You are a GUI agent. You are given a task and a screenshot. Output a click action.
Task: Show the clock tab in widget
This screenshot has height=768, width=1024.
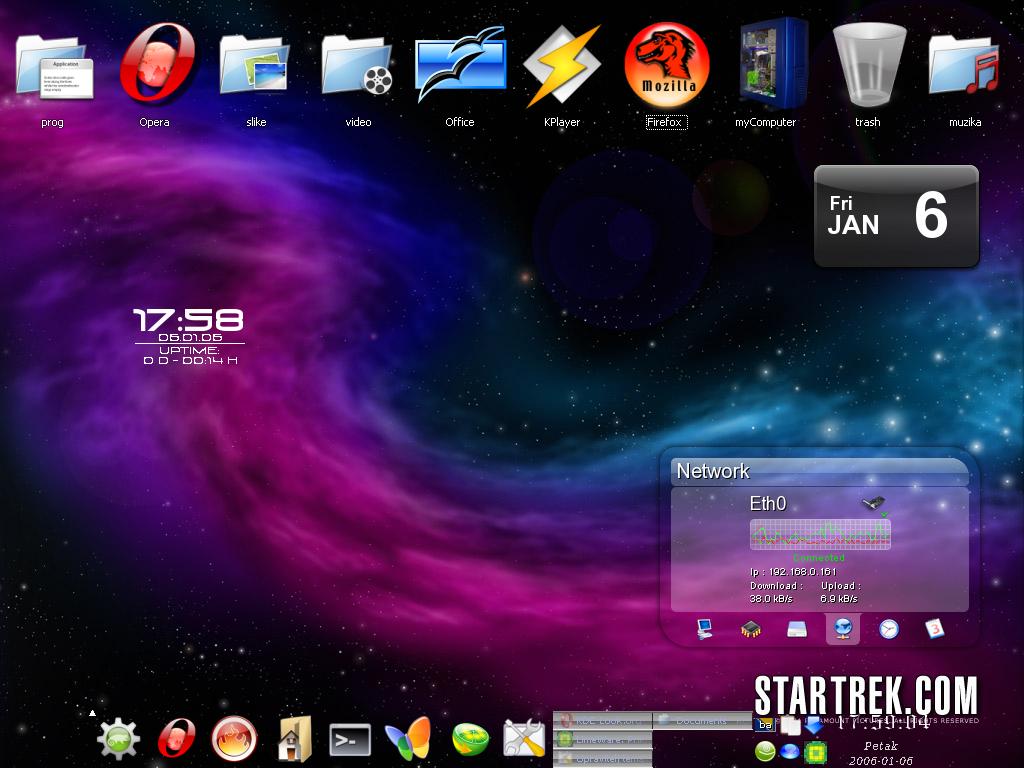point(889,629)
